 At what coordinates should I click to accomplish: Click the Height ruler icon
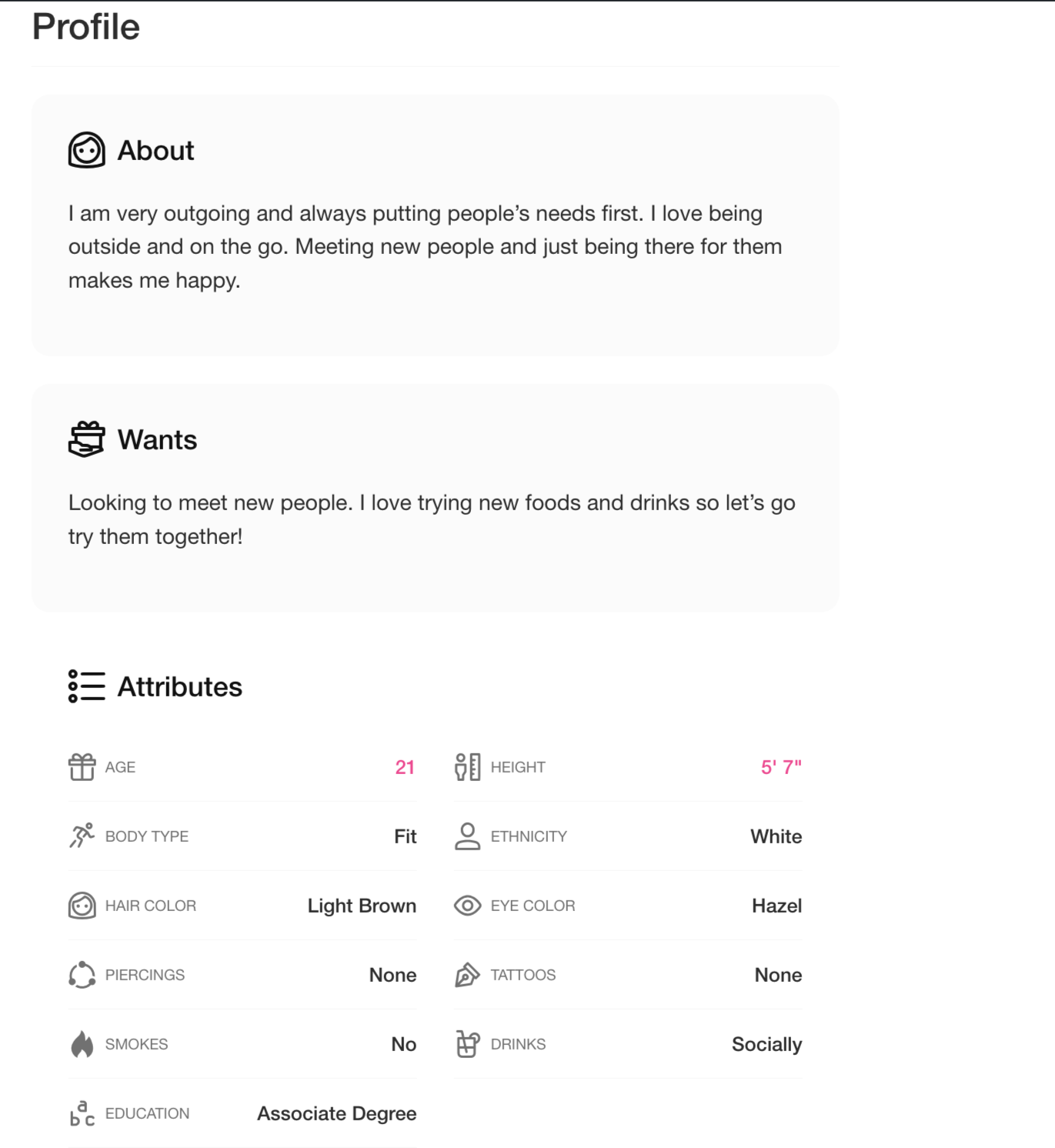467,767
